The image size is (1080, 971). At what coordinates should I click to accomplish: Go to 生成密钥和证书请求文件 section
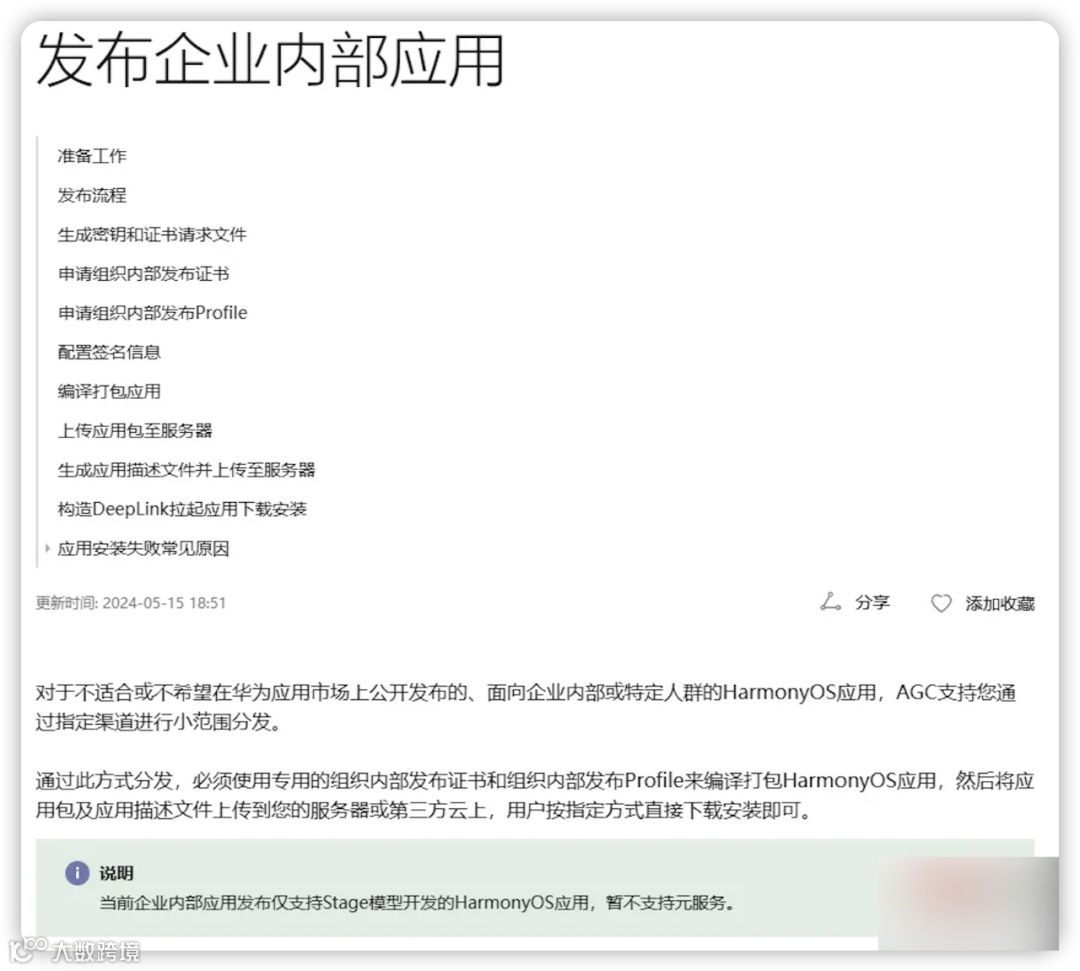coord(152,235)
